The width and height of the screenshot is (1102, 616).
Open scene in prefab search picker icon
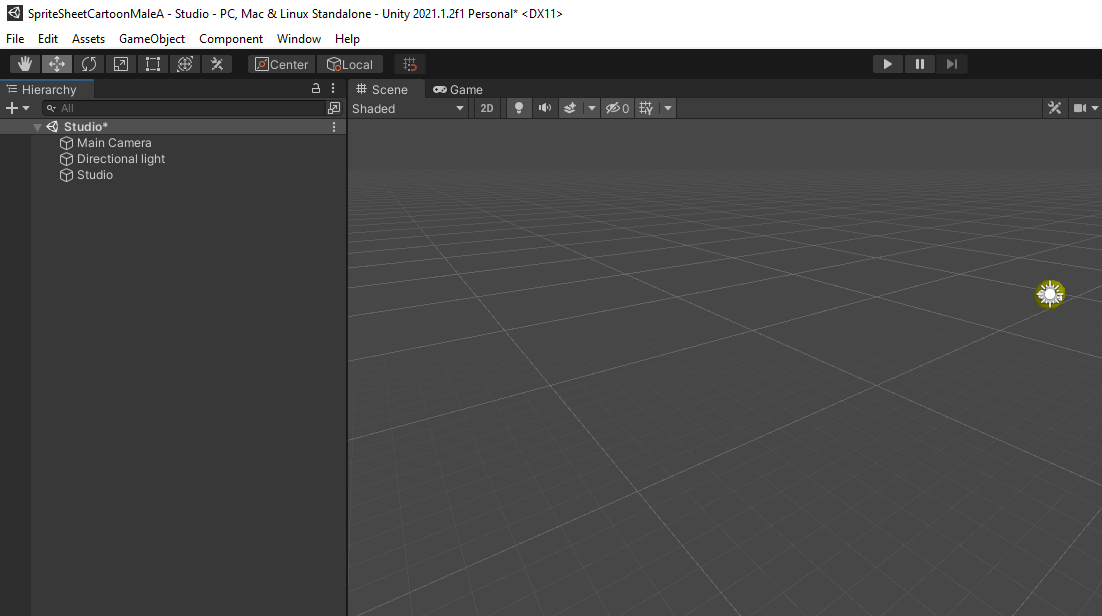point(334,108)
